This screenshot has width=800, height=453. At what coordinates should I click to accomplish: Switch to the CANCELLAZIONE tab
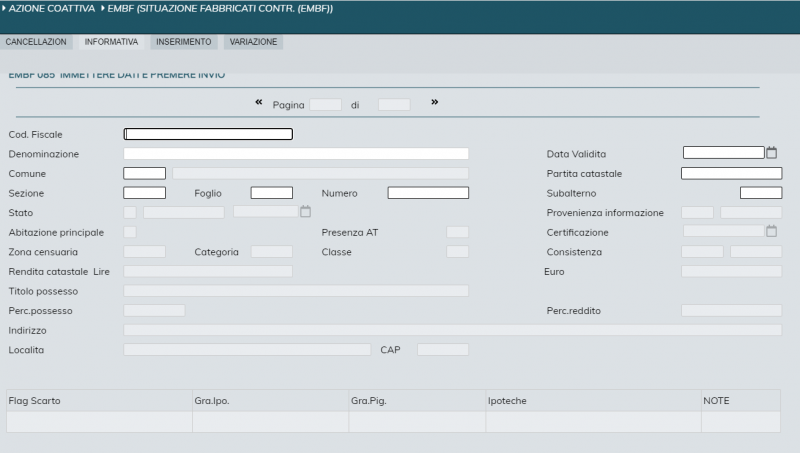tap(36, 42)
